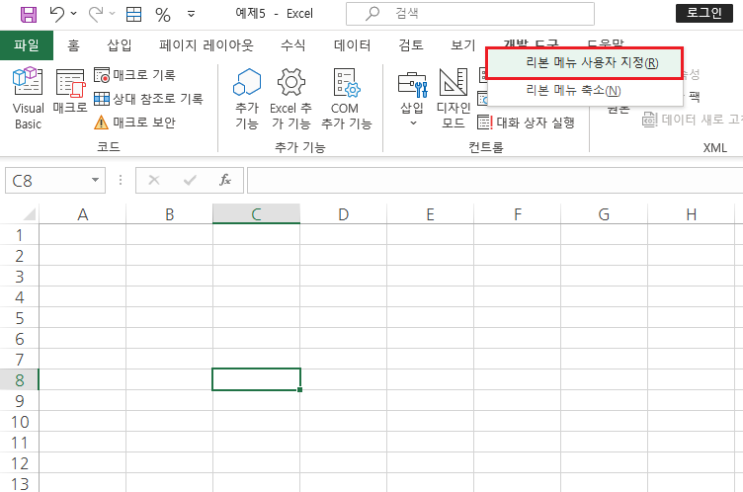Switch to the 수식 tab

pos(293,45)
